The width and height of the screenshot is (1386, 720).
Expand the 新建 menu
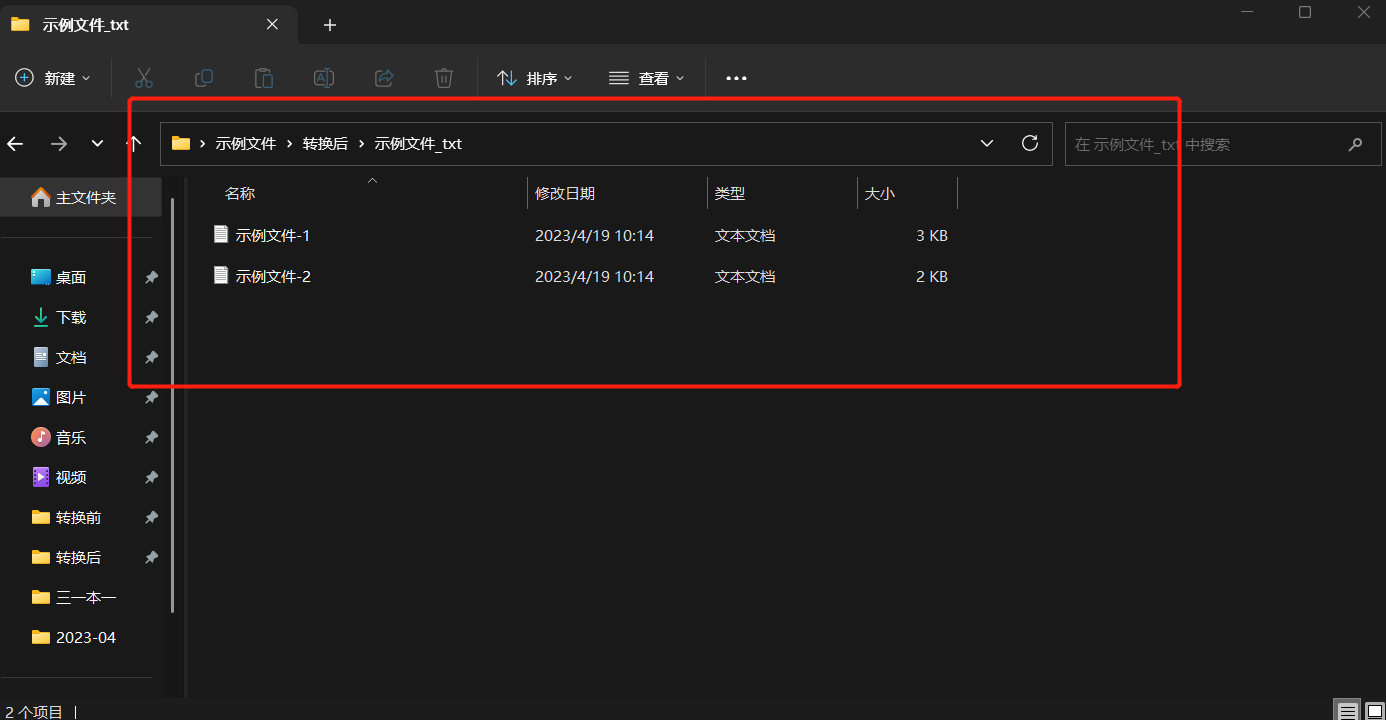[54, 77]
